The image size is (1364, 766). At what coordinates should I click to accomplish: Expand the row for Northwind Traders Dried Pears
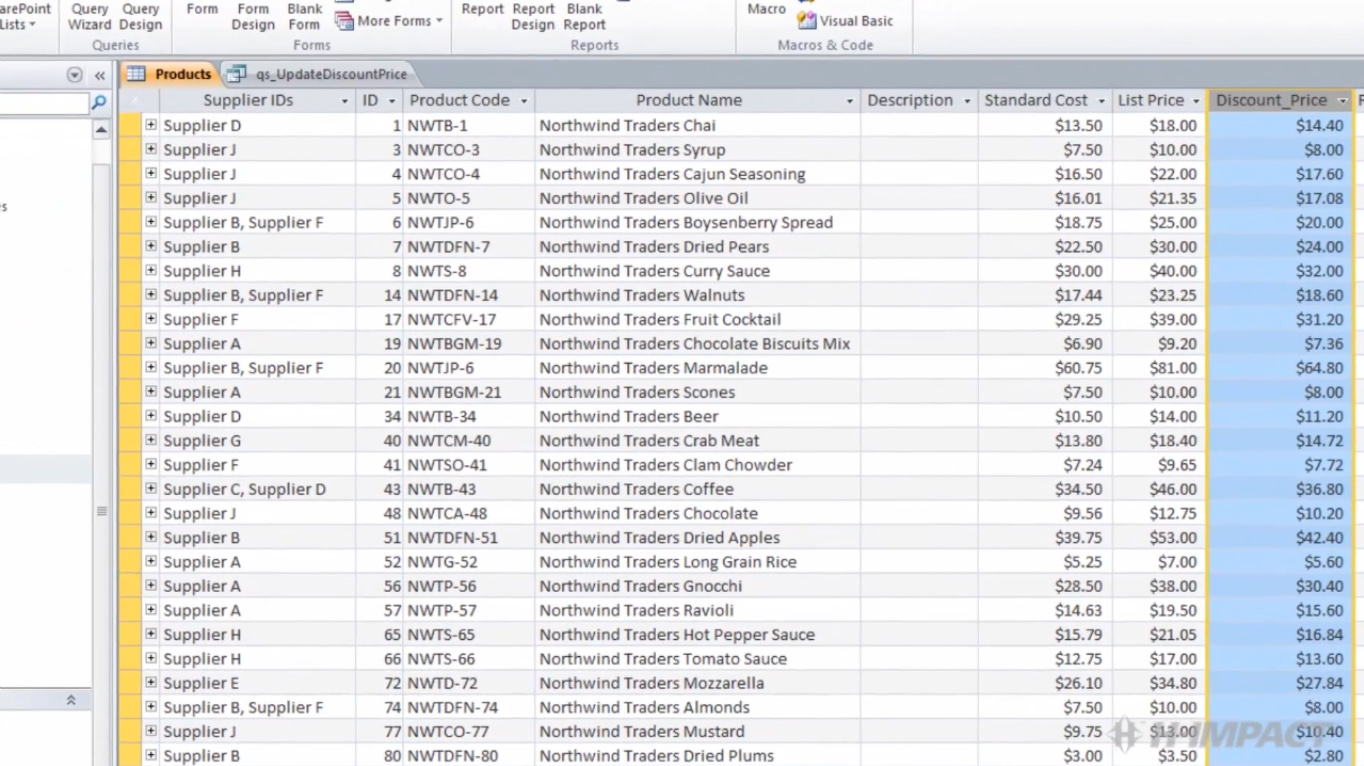click(x=150, y=246)
